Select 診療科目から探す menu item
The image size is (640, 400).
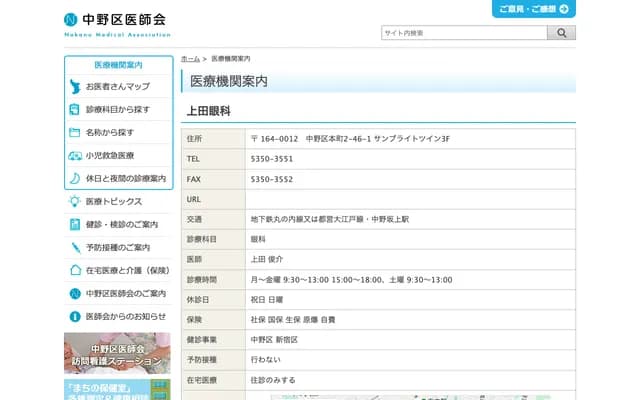tap(118, 109)
